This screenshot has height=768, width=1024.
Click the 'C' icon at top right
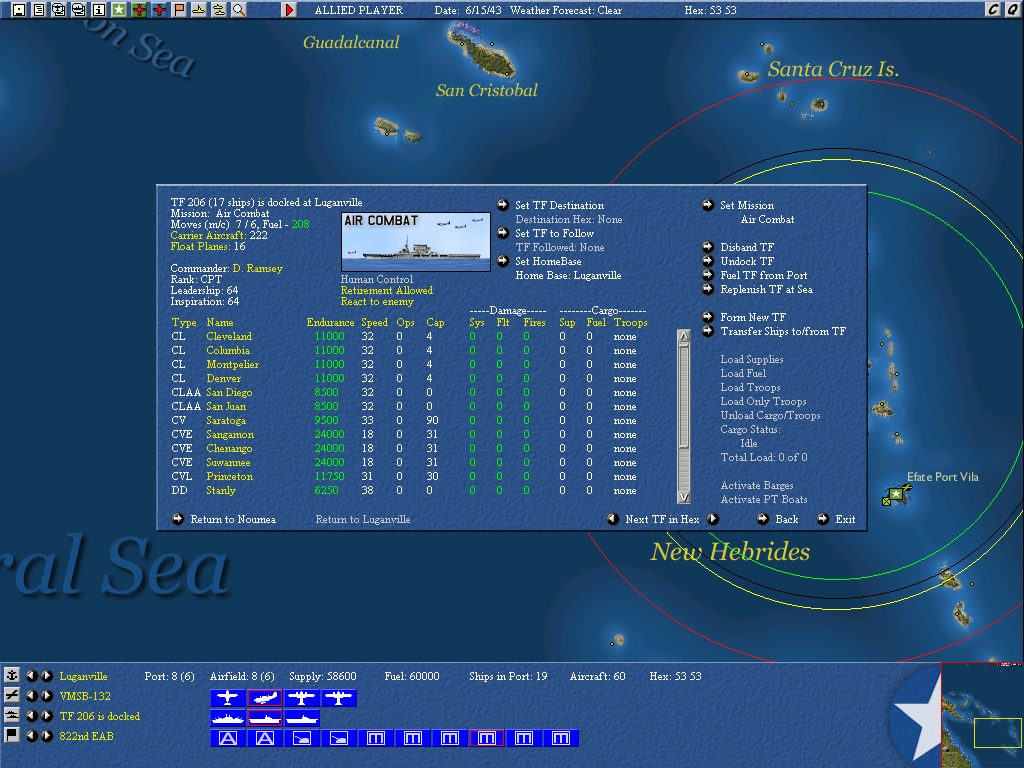[x=993, y=9]
